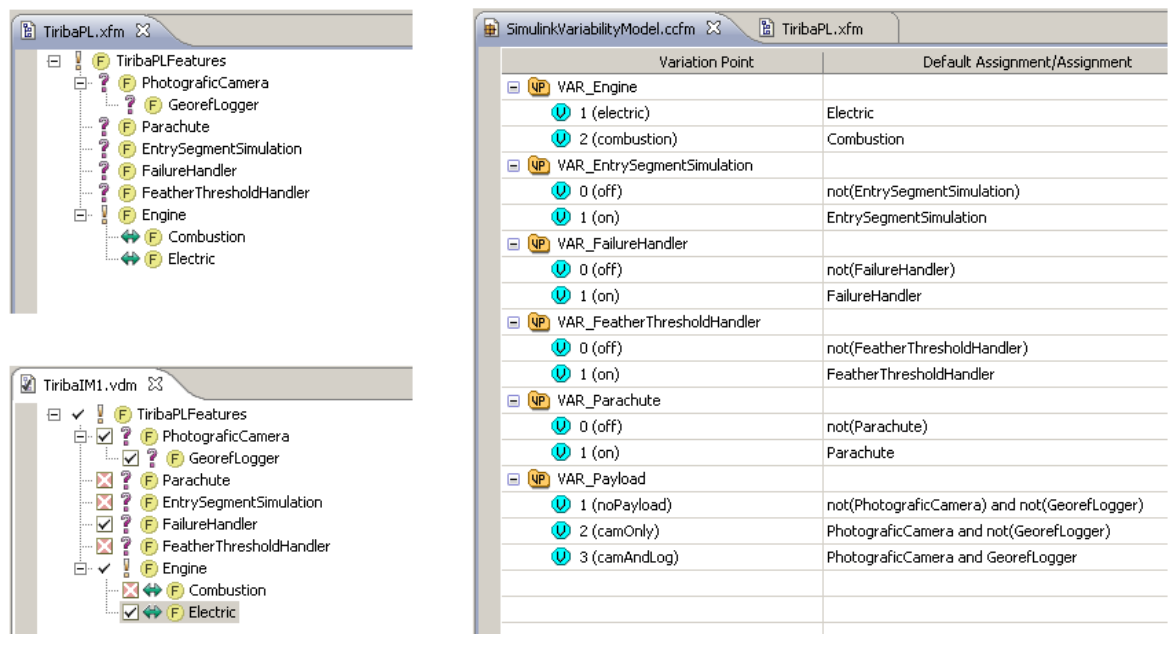Click the V icon next to 3 (camAndLog)

click(560, 557)
